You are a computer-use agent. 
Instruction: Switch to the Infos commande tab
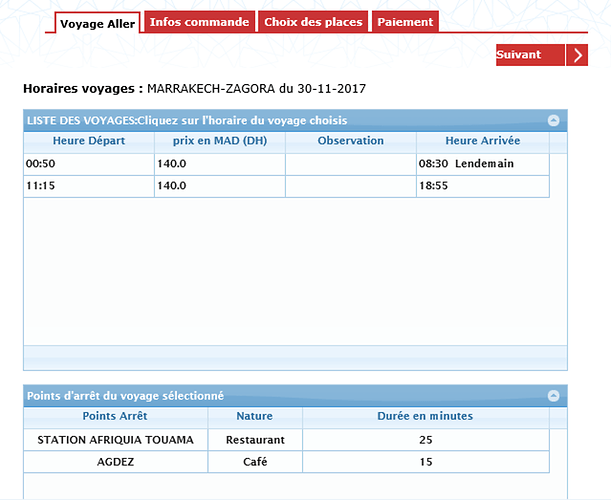199,22
